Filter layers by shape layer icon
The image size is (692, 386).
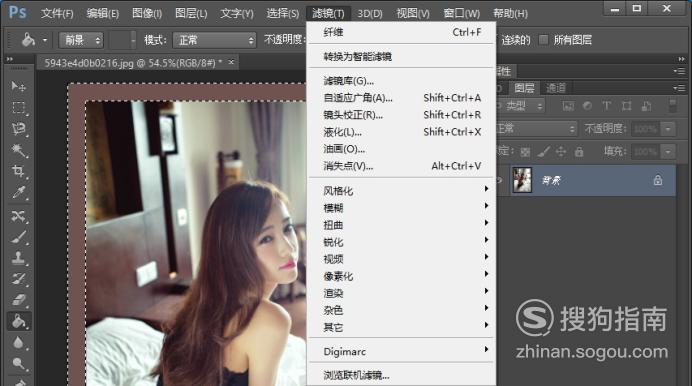click(x=626, y=106)
